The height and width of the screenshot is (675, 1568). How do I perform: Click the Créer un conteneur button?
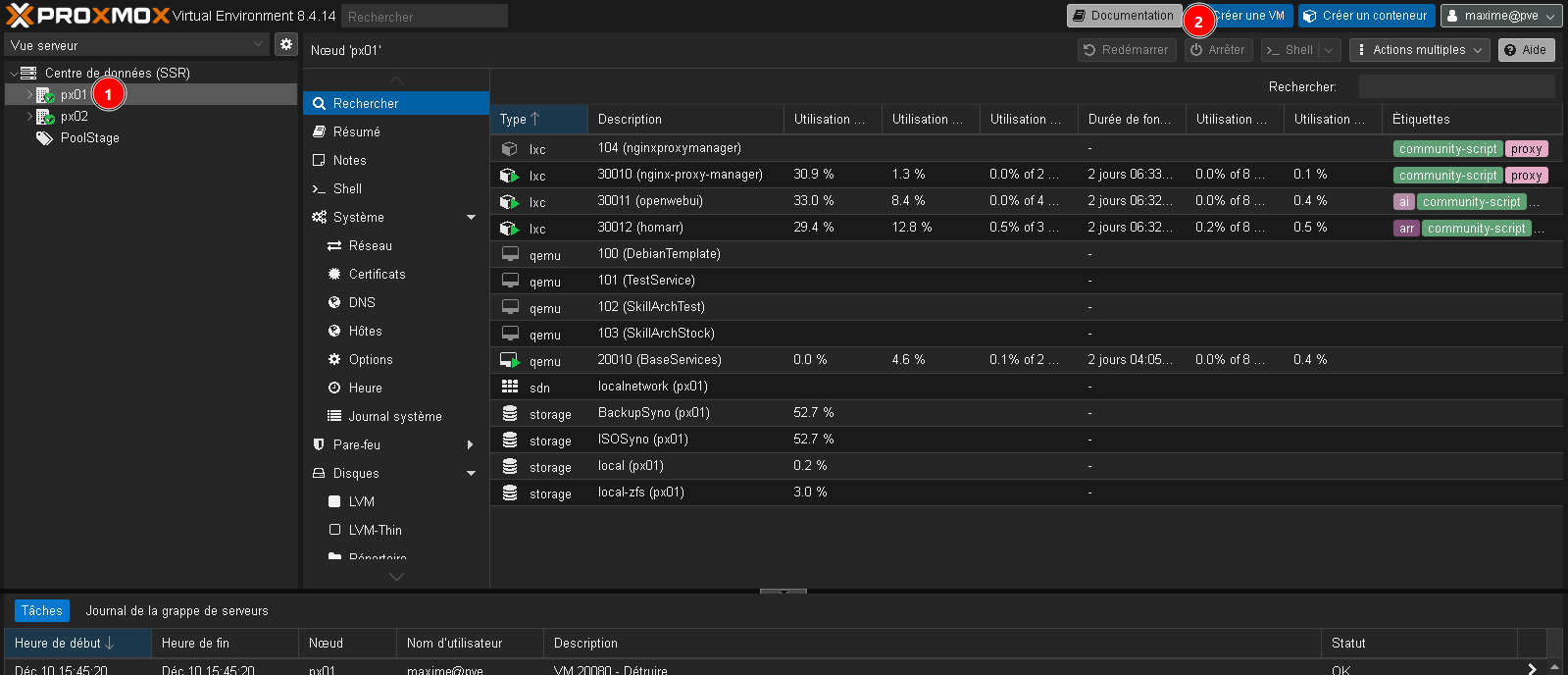click(x=1366, y=16)
